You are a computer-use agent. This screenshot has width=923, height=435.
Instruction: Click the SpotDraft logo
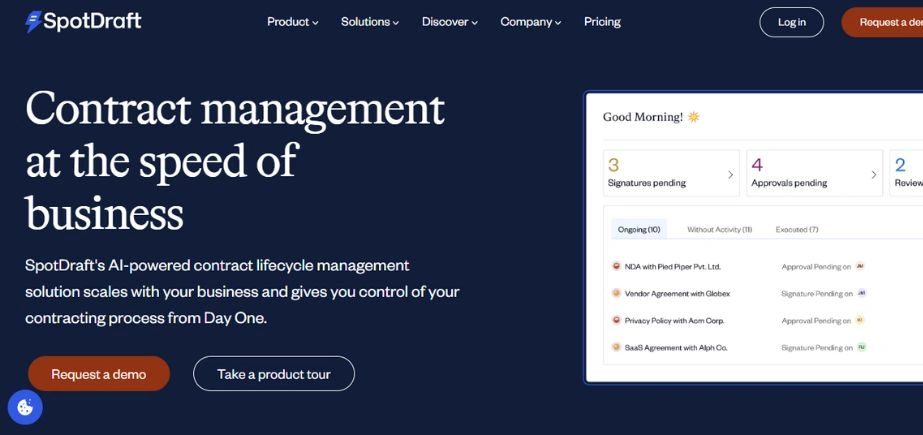click(x=83, y=22)
